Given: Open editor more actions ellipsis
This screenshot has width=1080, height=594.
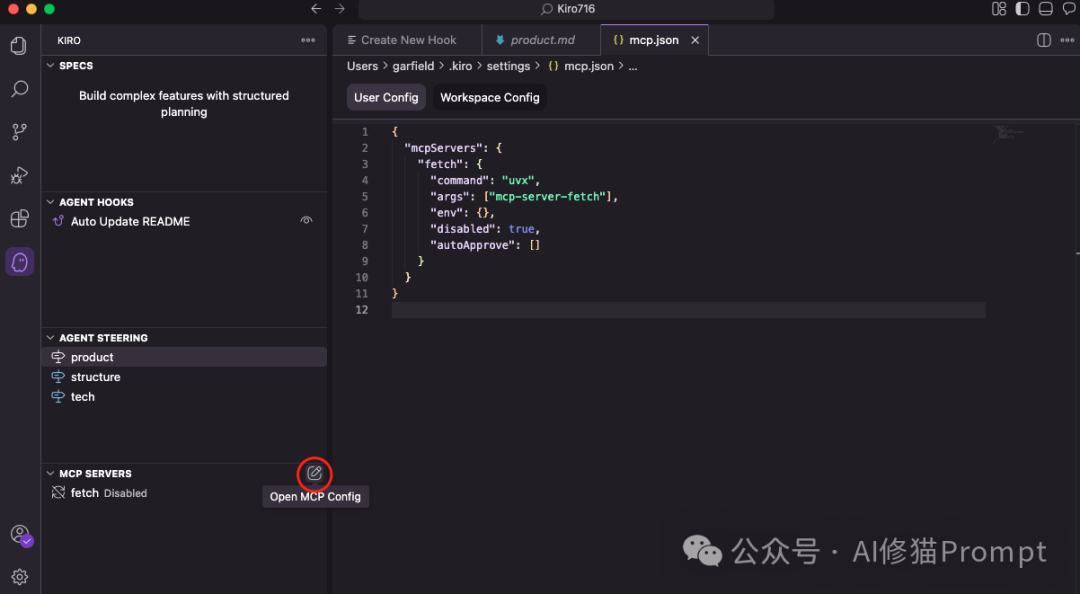Looking at the screenshot, I should [x=1067, y=40].
